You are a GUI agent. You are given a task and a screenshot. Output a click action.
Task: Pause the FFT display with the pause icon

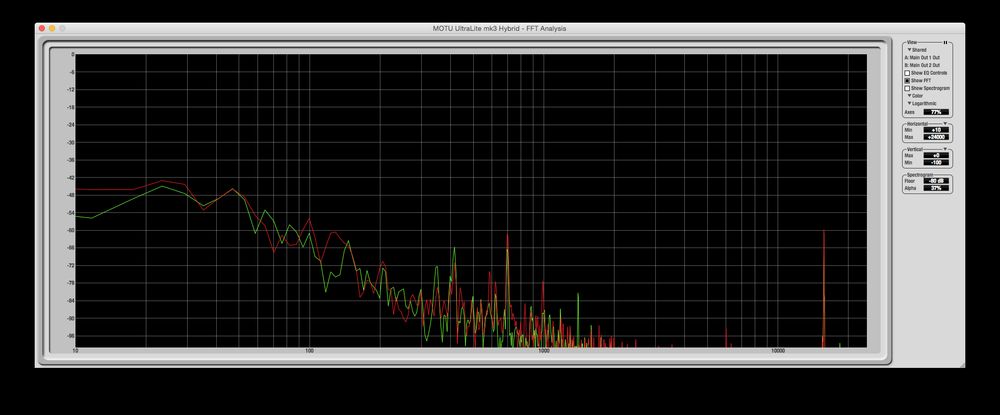[x=946, y=43]
